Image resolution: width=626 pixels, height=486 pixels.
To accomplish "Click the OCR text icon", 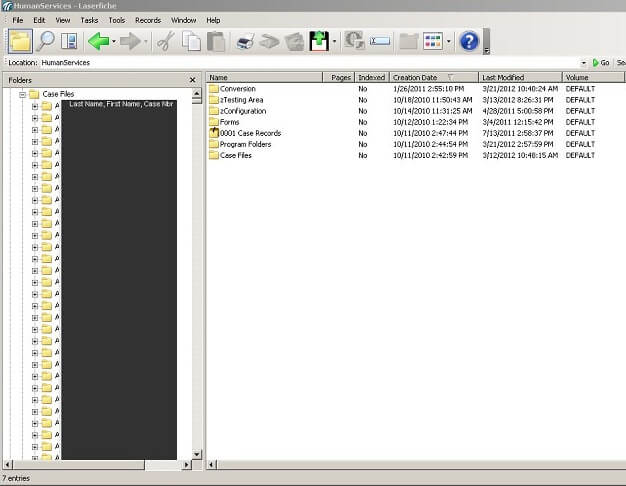I will pos(354,41).
